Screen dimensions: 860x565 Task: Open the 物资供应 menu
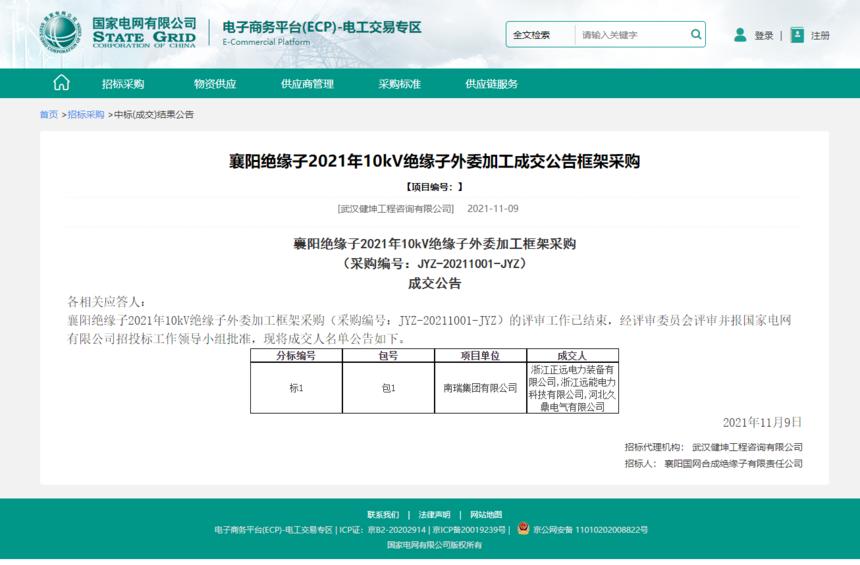pos(215,84)
